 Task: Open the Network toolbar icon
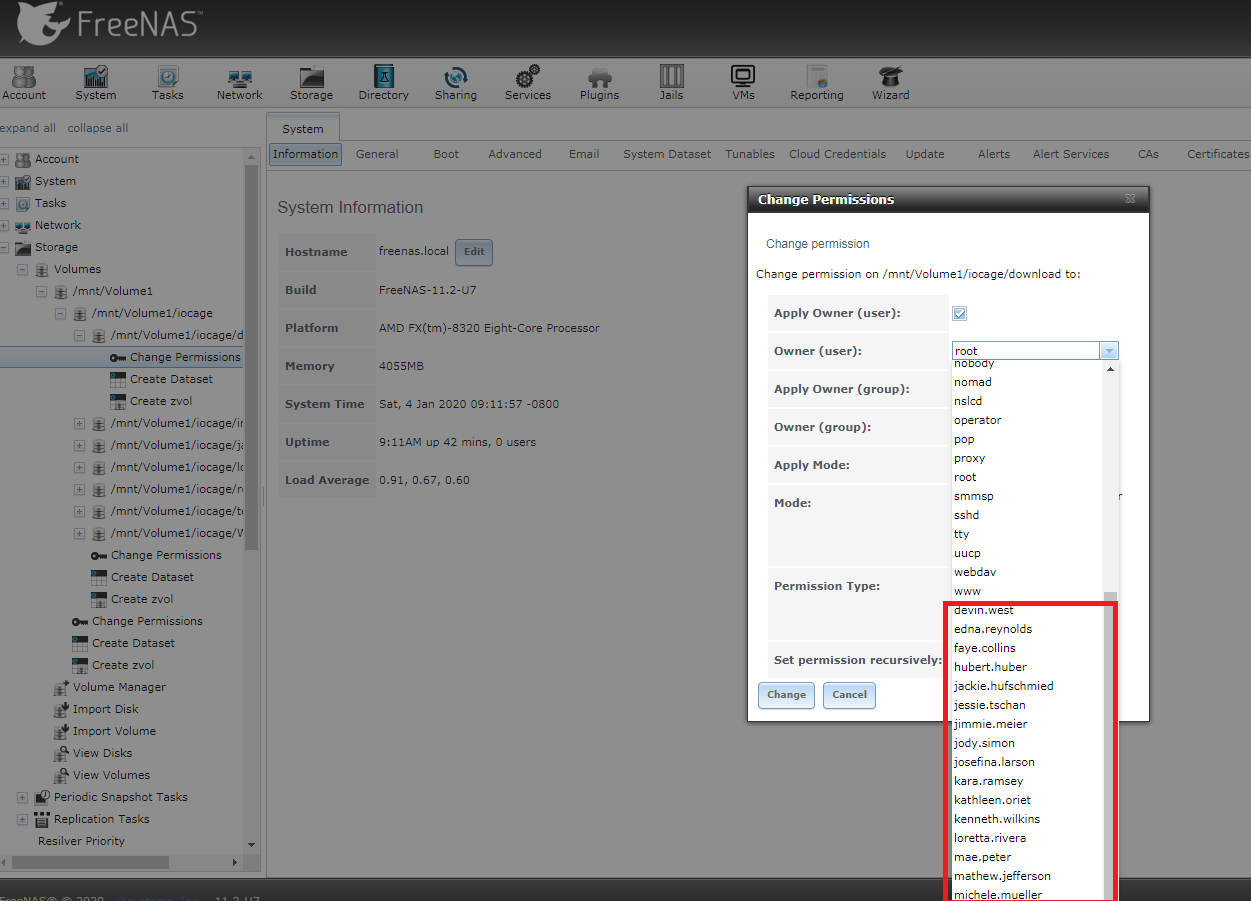click(240, 83)
